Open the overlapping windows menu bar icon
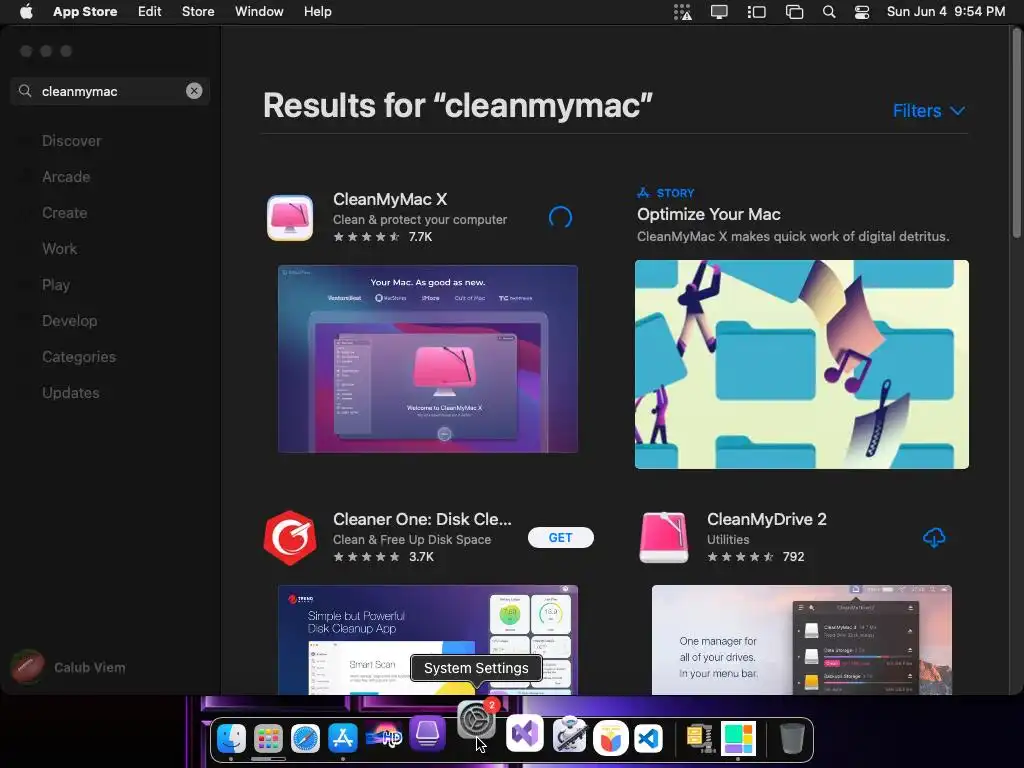 (794, 12)
